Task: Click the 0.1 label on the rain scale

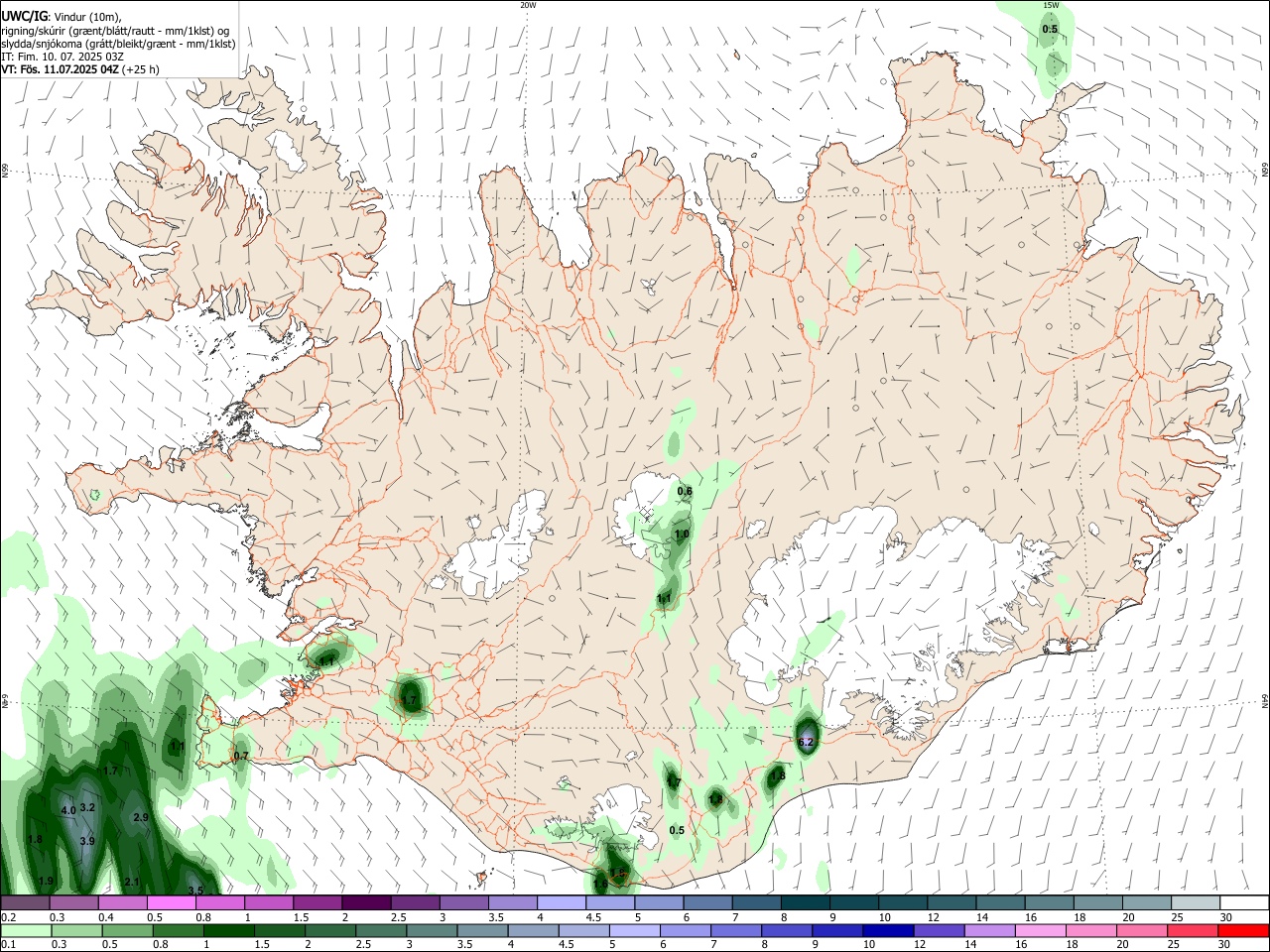Action: point(8,945)
